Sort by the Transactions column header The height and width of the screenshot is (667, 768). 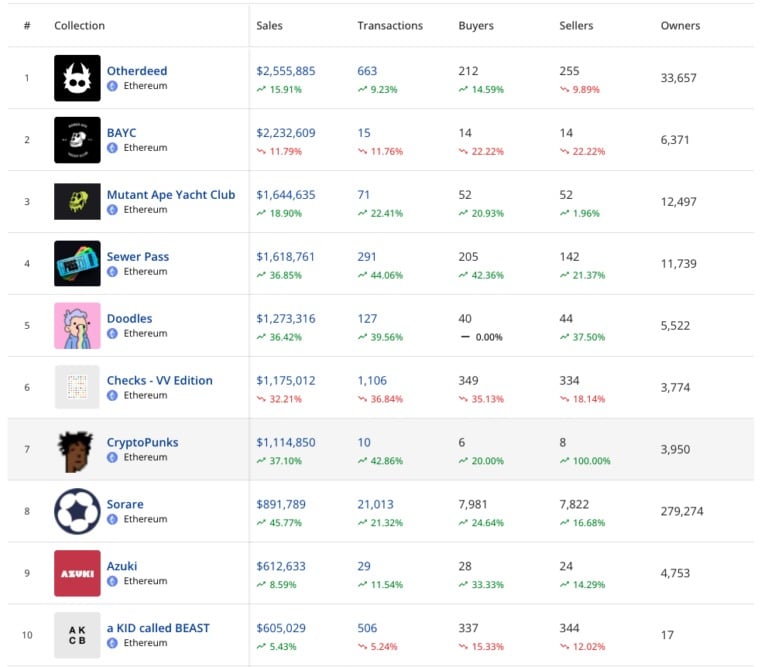[390, 26]
